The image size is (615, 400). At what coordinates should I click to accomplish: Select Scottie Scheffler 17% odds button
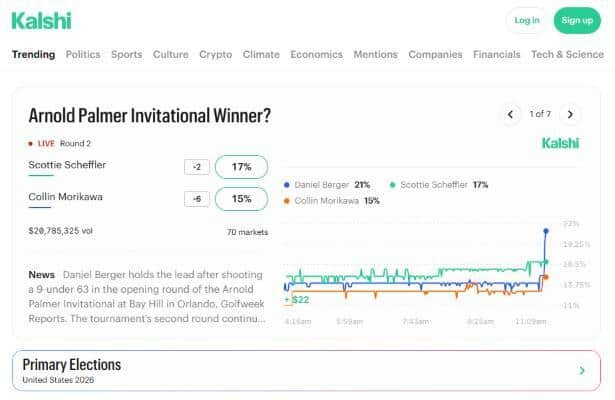point(241,167)
